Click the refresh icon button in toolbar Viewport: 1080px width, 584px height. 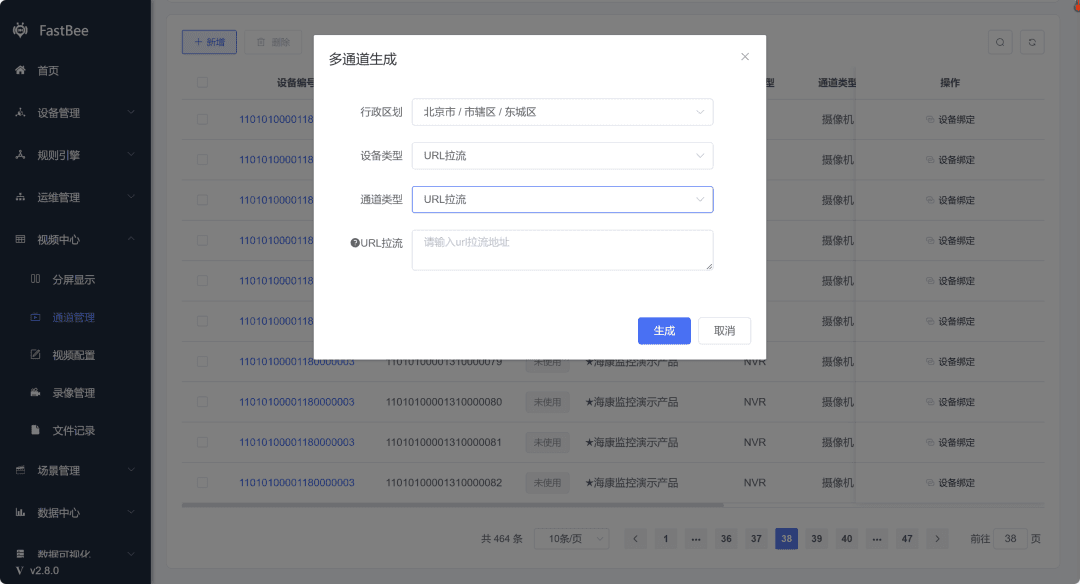coord(1032,42)
